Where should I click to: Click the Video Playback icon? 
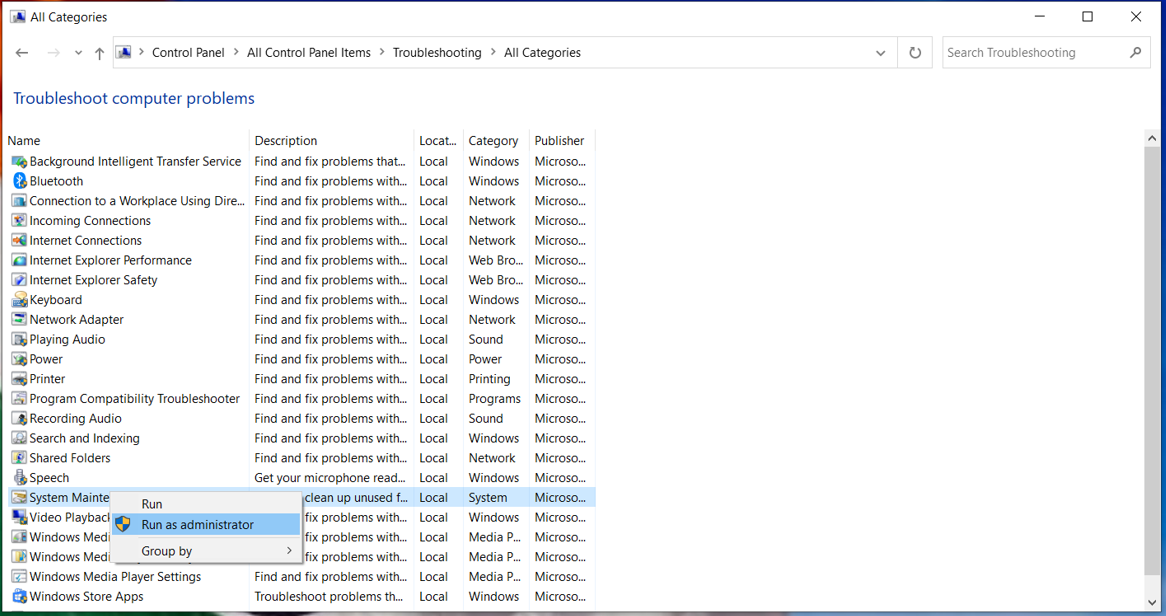20,517
